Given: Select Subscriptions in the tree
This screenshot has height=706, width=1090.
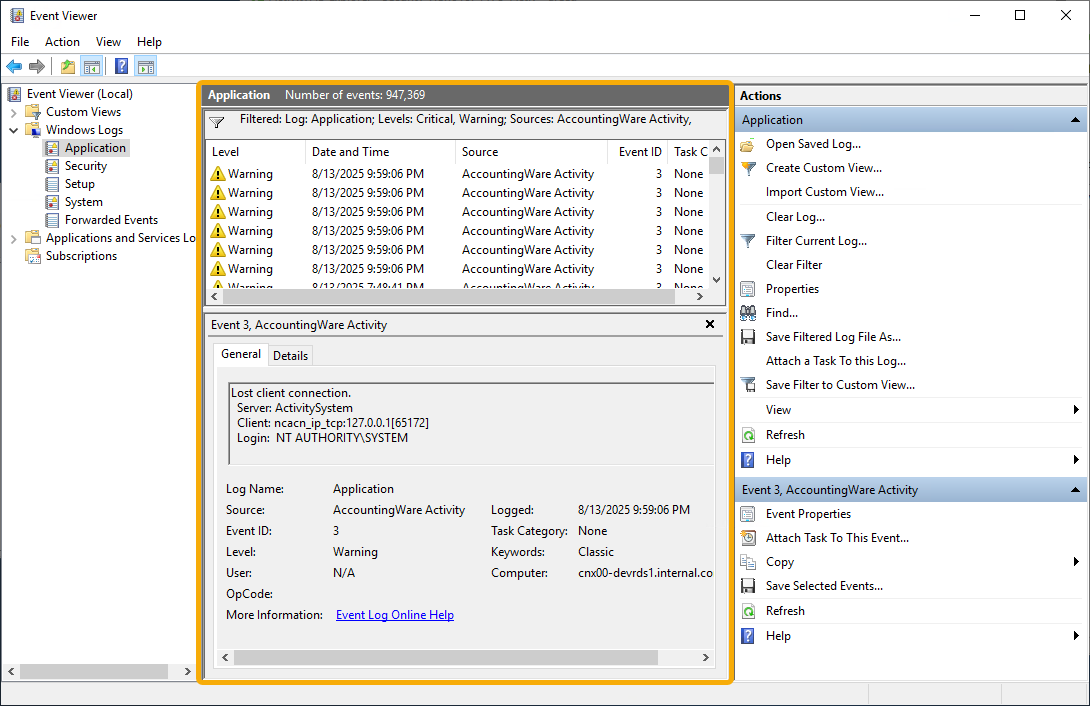Looking at the screenshot, I should [x=81, y=256].
